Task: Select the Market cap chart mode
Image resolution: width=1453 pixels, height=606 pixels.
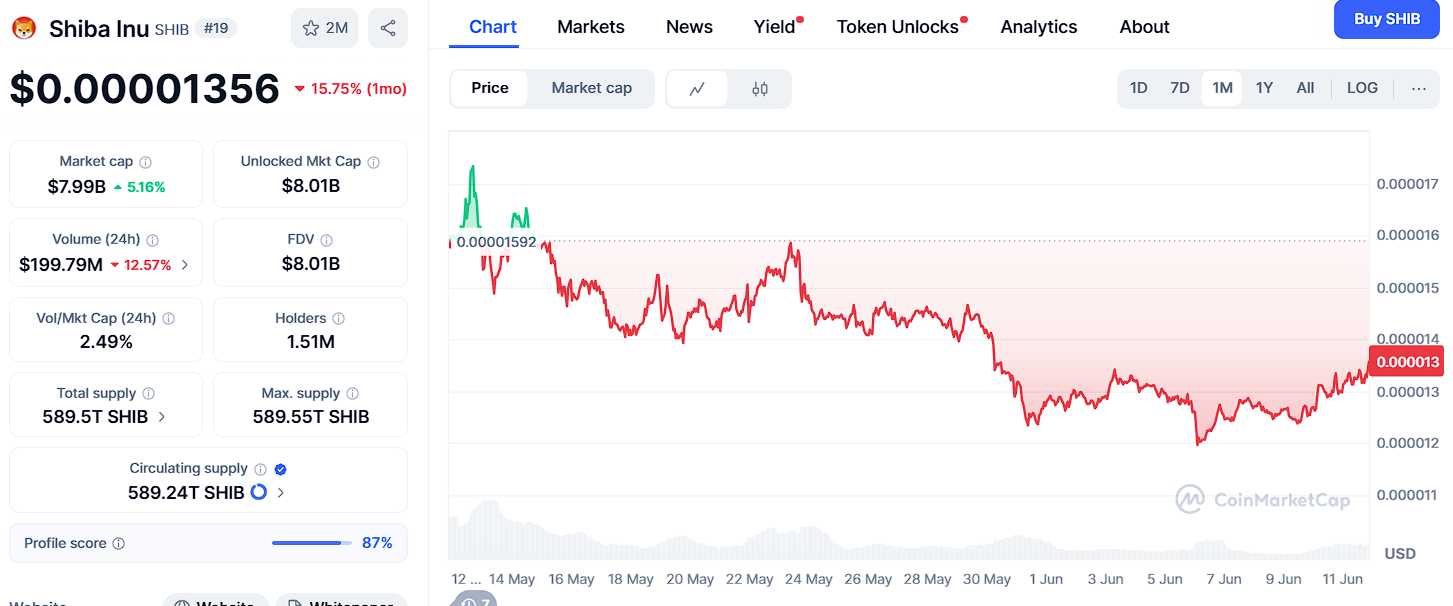Action: [x=592, y=88]
